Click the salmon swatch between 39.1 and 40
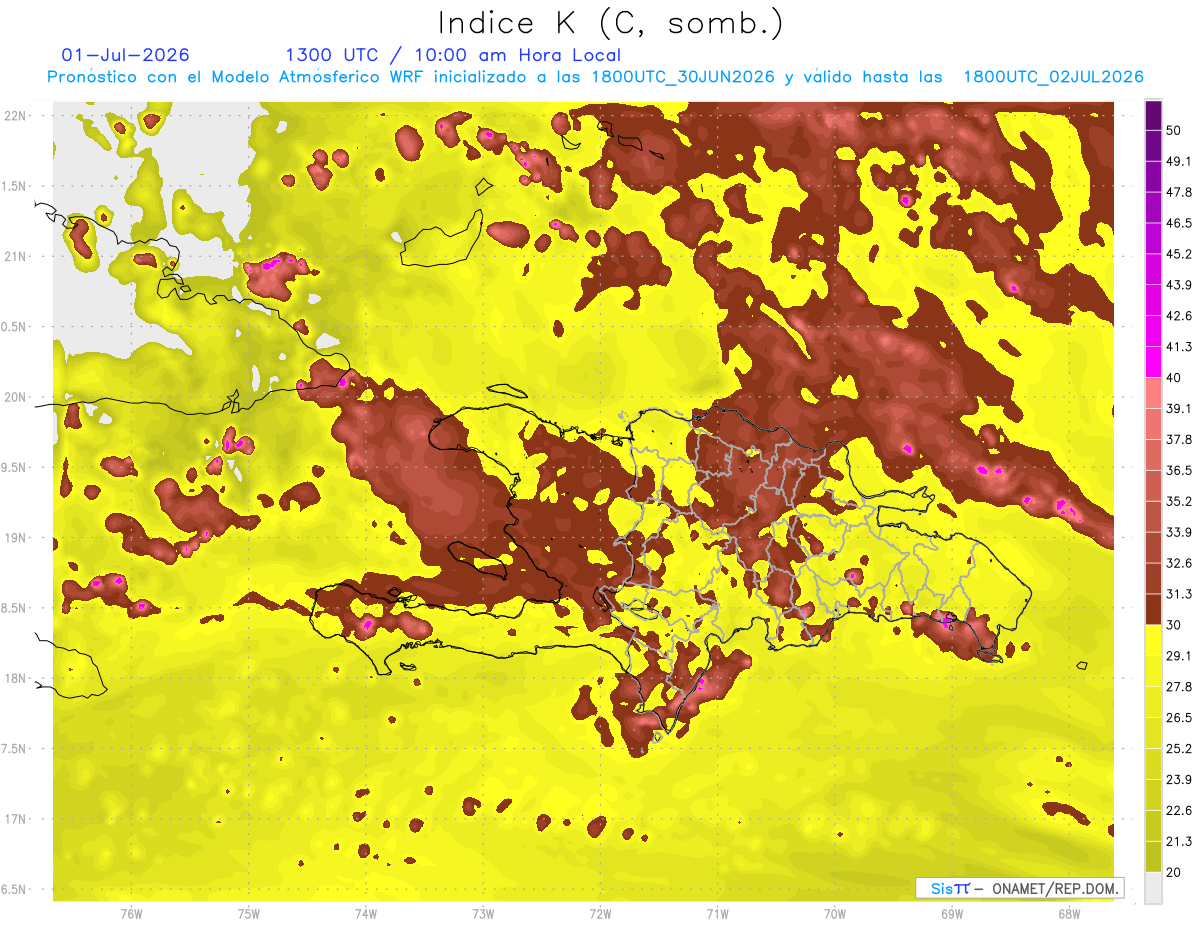1200x927 pixels. tap(1153, 393)
